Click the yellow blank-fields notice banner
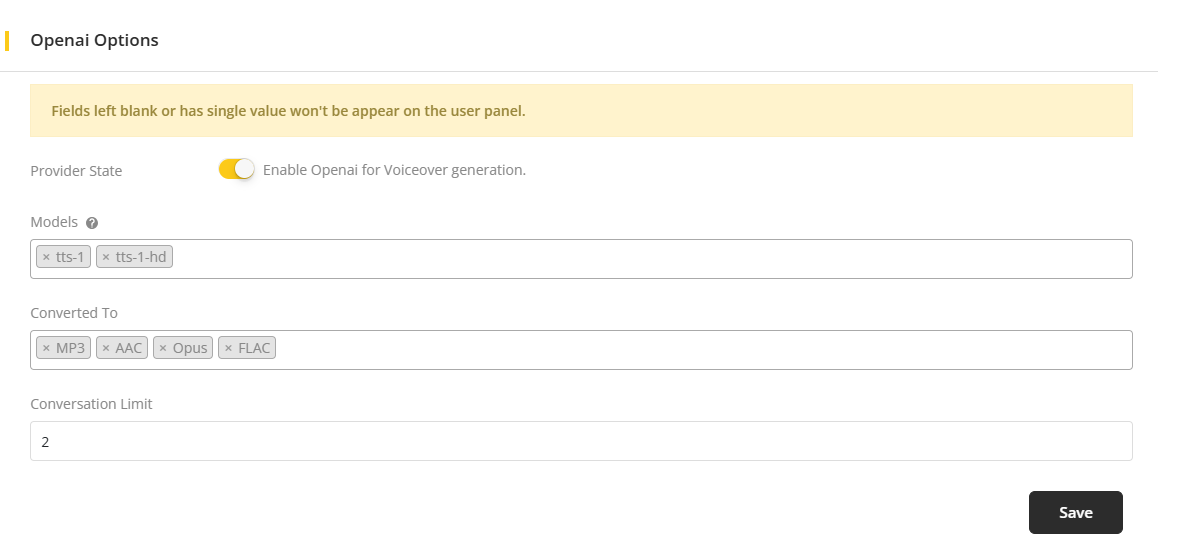The height and width of the screenshot is (554, 1182). [x=580, y=110]
